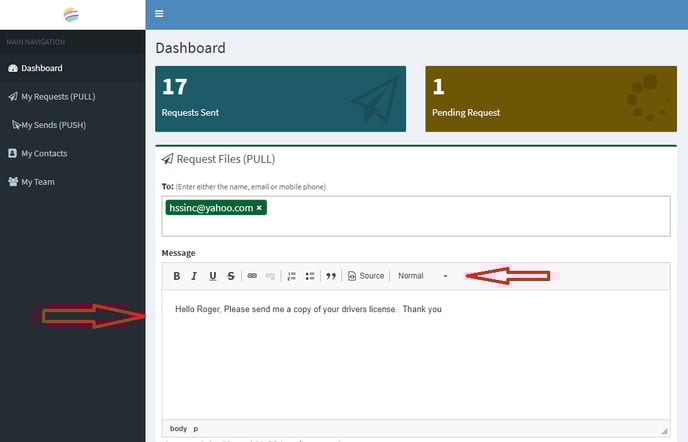Image resolution: width=688 pixels, height=442 pixels.
Task: Switch editor to Source view
Action: pyautogui.click(x=366, y=276)
